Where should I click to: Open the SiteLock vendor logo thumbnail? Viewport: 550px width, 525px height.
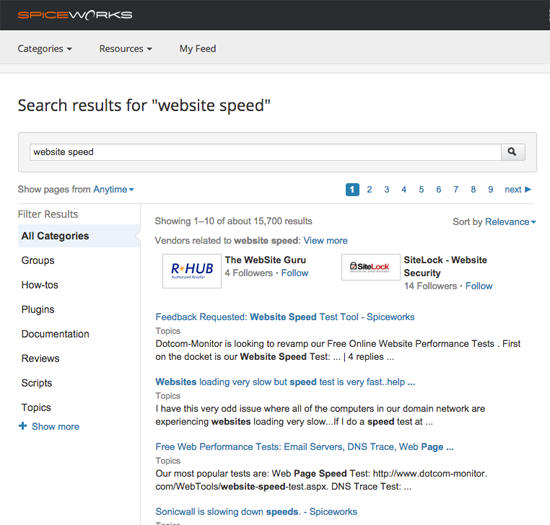371,267
